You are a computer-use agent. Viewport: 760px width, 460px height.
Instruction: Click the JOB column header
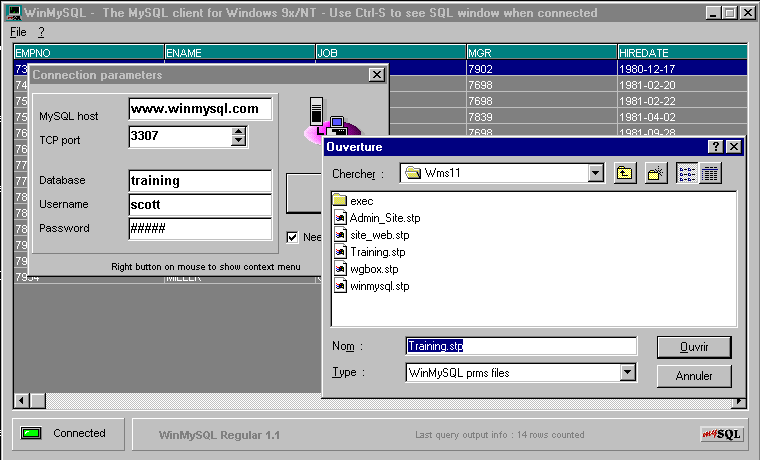tap(391, 52)
